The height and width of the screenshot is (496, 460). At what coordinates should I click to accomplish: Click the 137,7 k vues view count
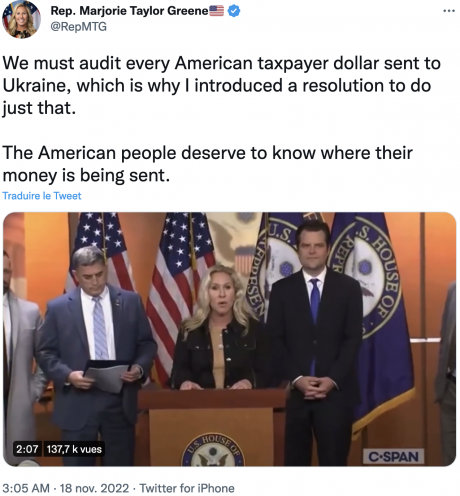[74, 449]
